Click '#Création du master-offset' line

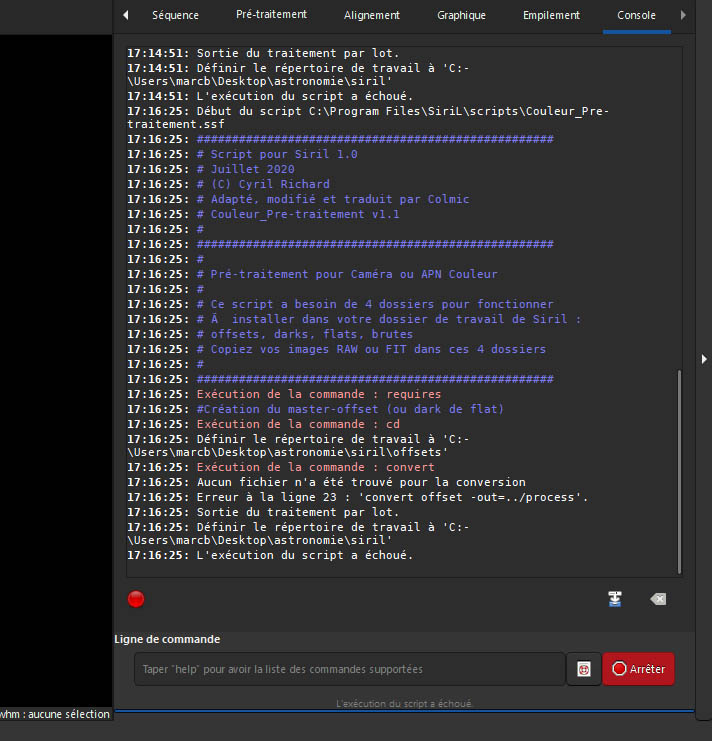[x=316, y=409]
